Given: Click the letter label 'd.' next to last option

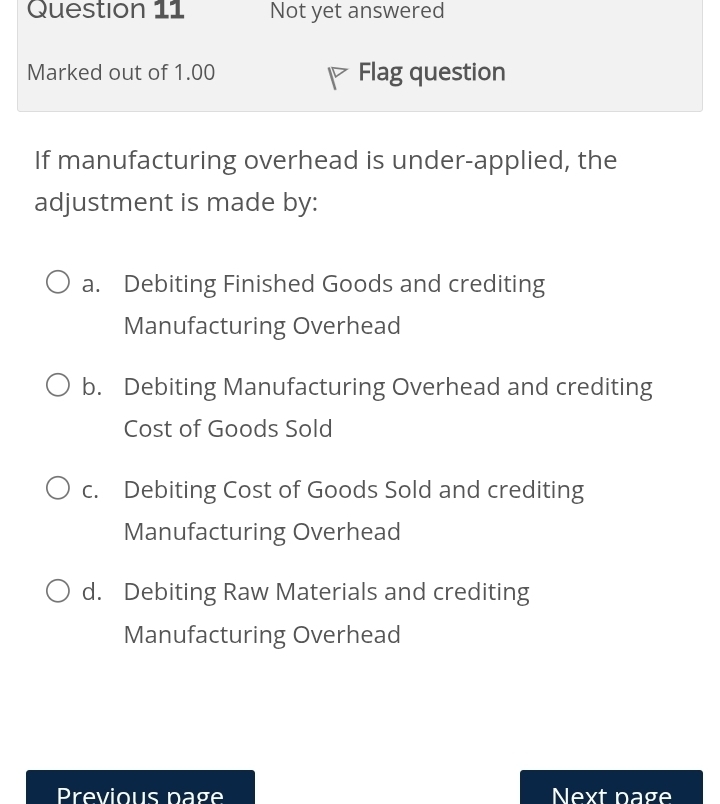Looking at the screenshot, I should click(x=92, y=591).
